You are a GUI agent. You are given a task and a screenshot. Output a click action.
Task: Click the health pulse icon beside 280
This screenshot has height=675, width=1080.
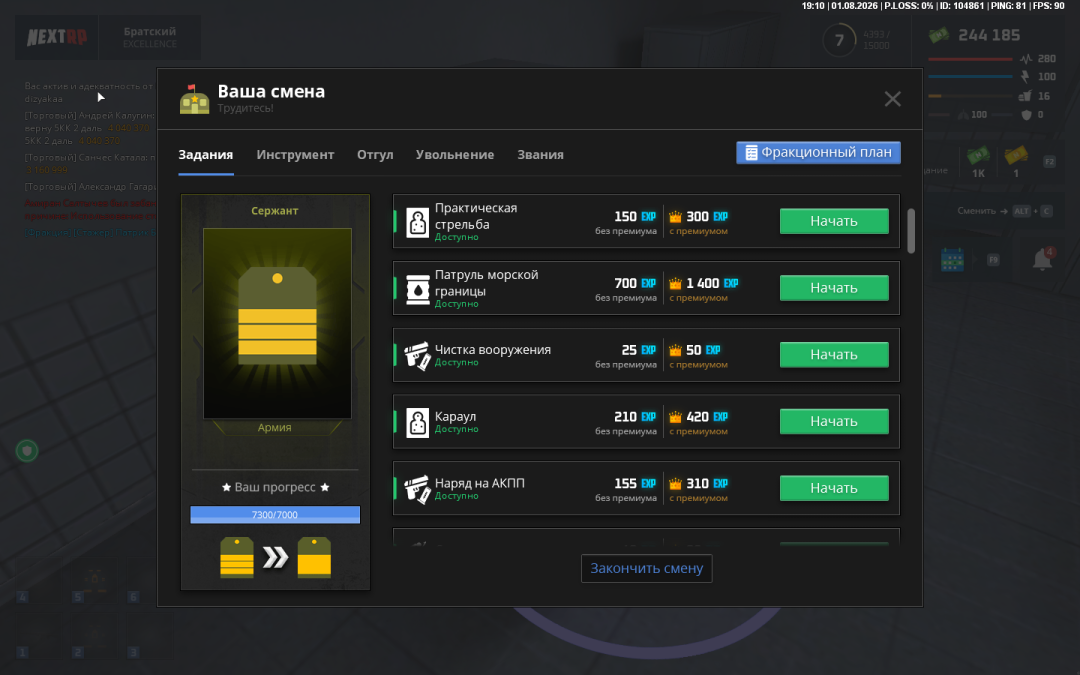click(x=1026, y=59)
